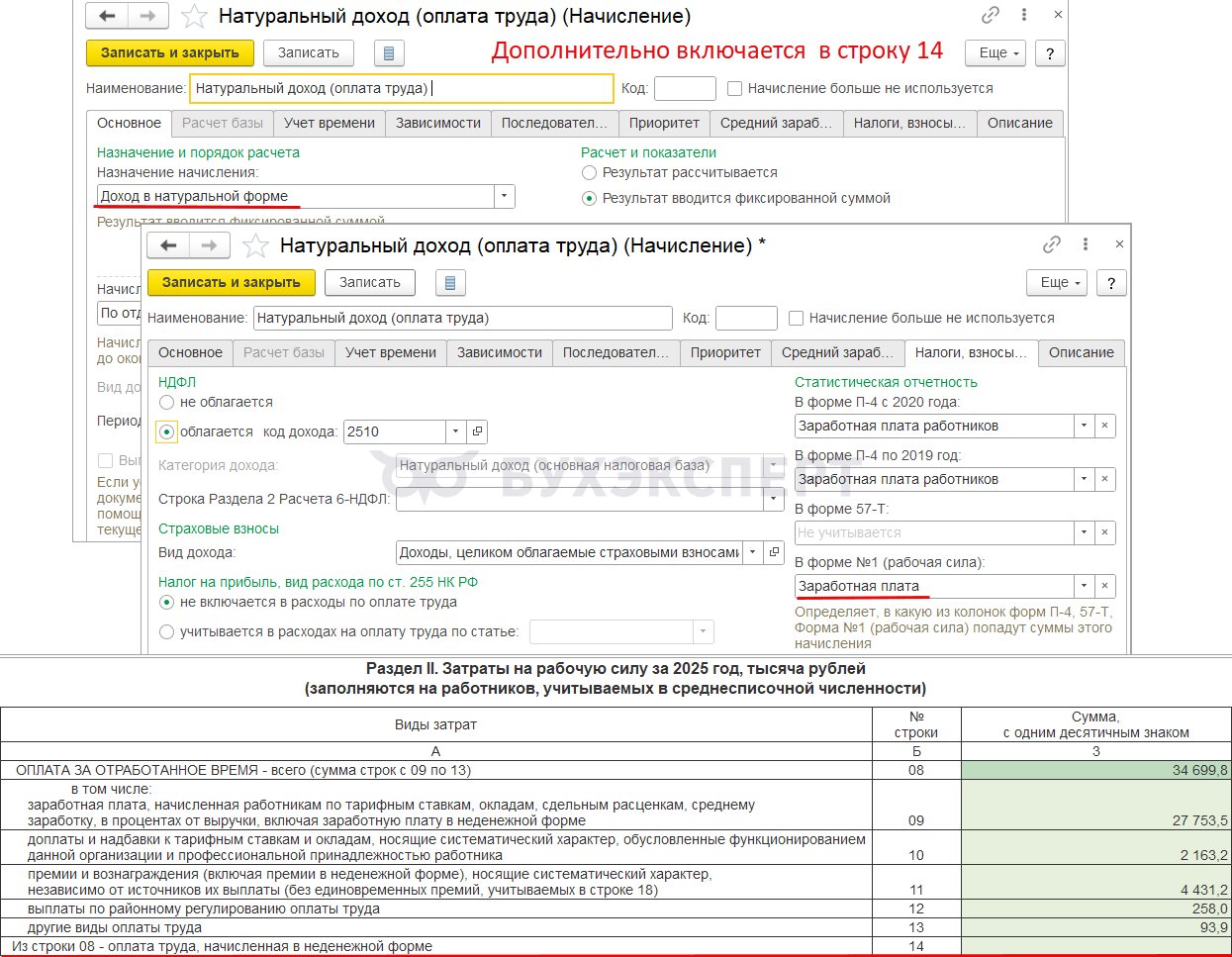Viewport: 1232px width, 957px height.
Task: Select 'Результат рассчитывается' radio button
Action: click(x=590, y=173)
